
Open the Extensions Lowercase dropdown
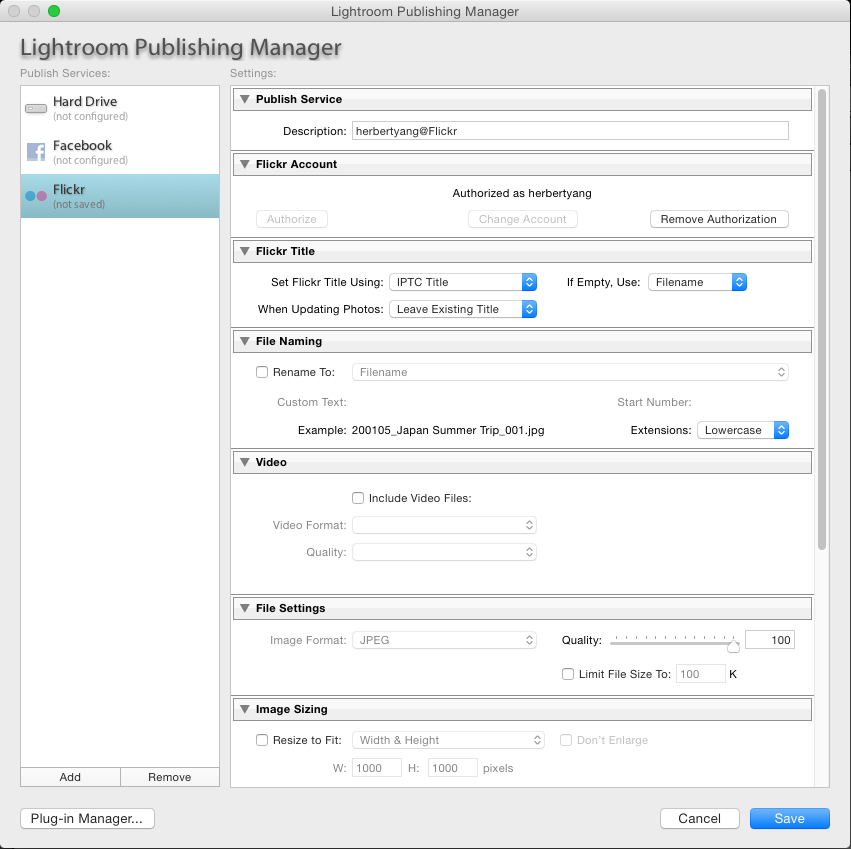pos(742,430)
